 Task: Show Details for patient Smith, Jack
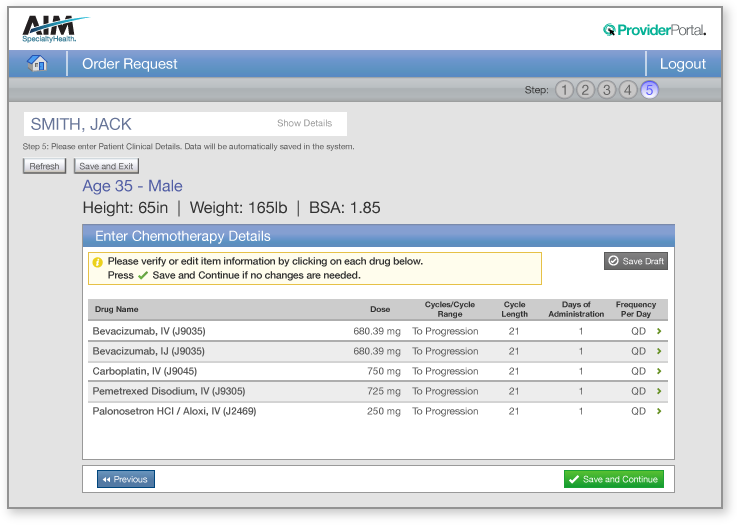pos(304,124)
